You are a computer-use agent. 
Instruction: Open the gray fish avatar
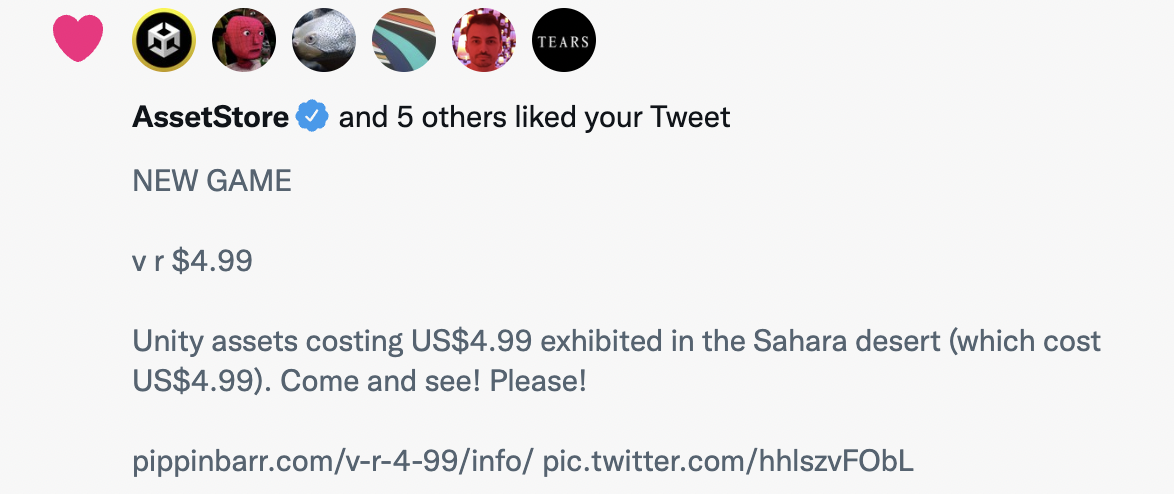coord(323,40)
